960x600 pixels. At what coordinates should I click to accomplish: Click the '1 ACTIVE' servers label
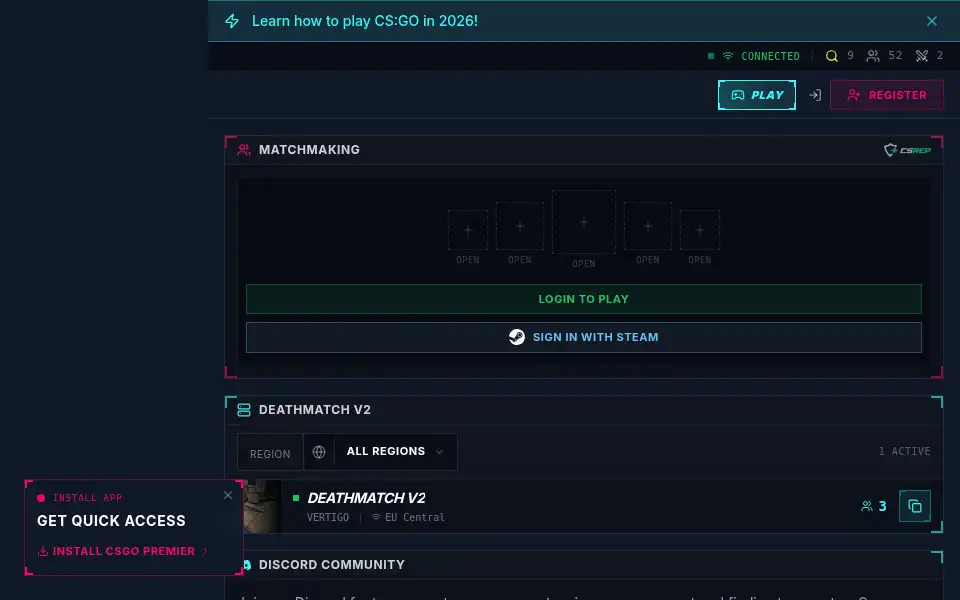[x=904, y=451]
